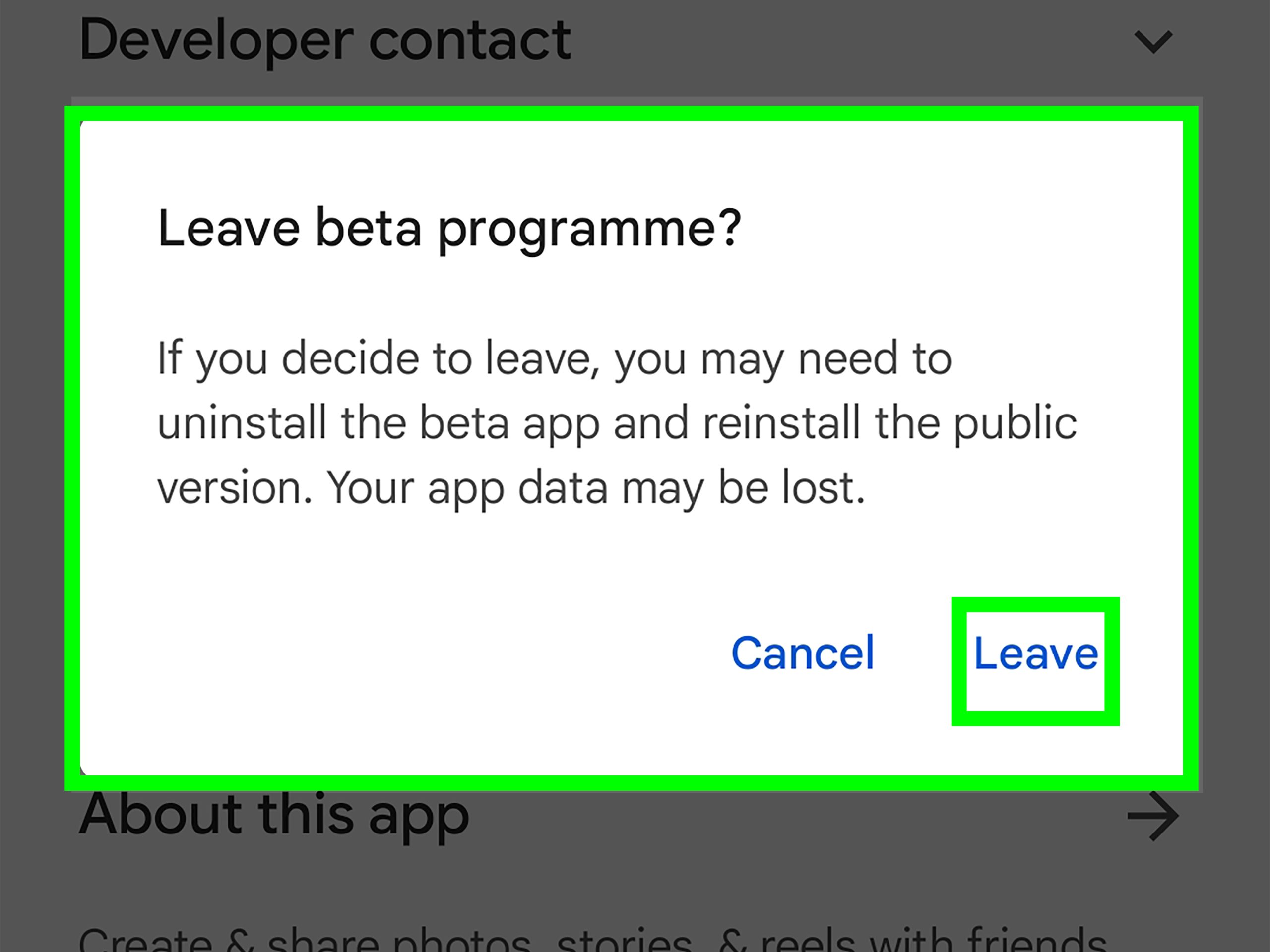
Task: Tap the Developer contact heading
Action: pos(325,40)
